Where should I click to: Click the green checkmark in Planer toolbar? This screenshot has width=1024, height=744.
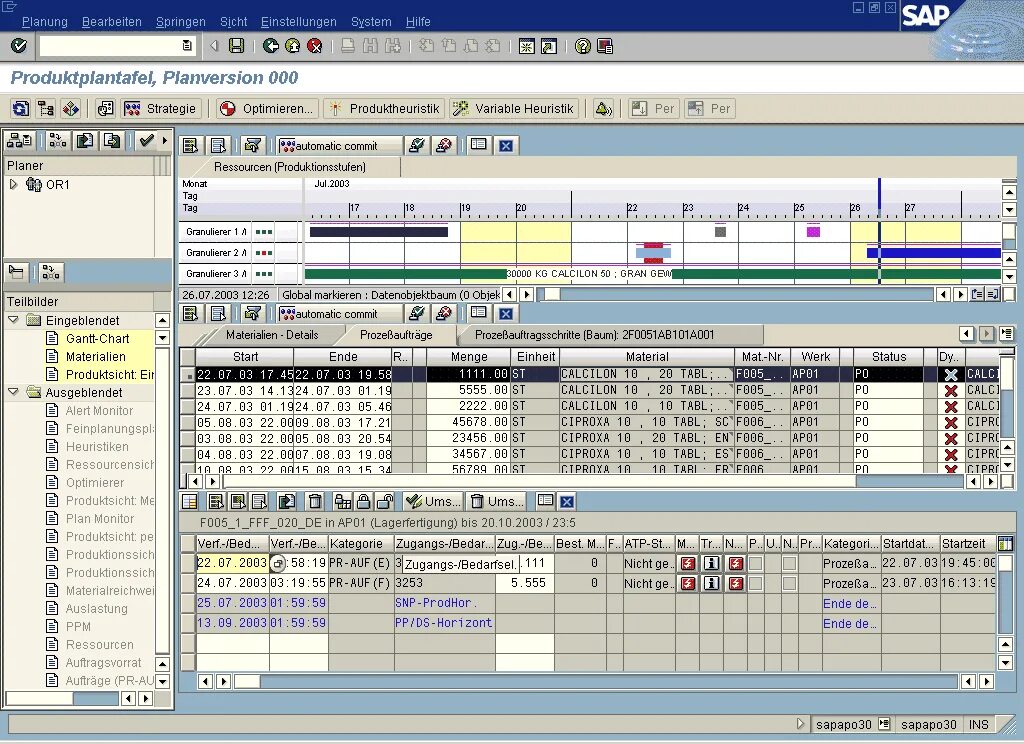[146, 140]
